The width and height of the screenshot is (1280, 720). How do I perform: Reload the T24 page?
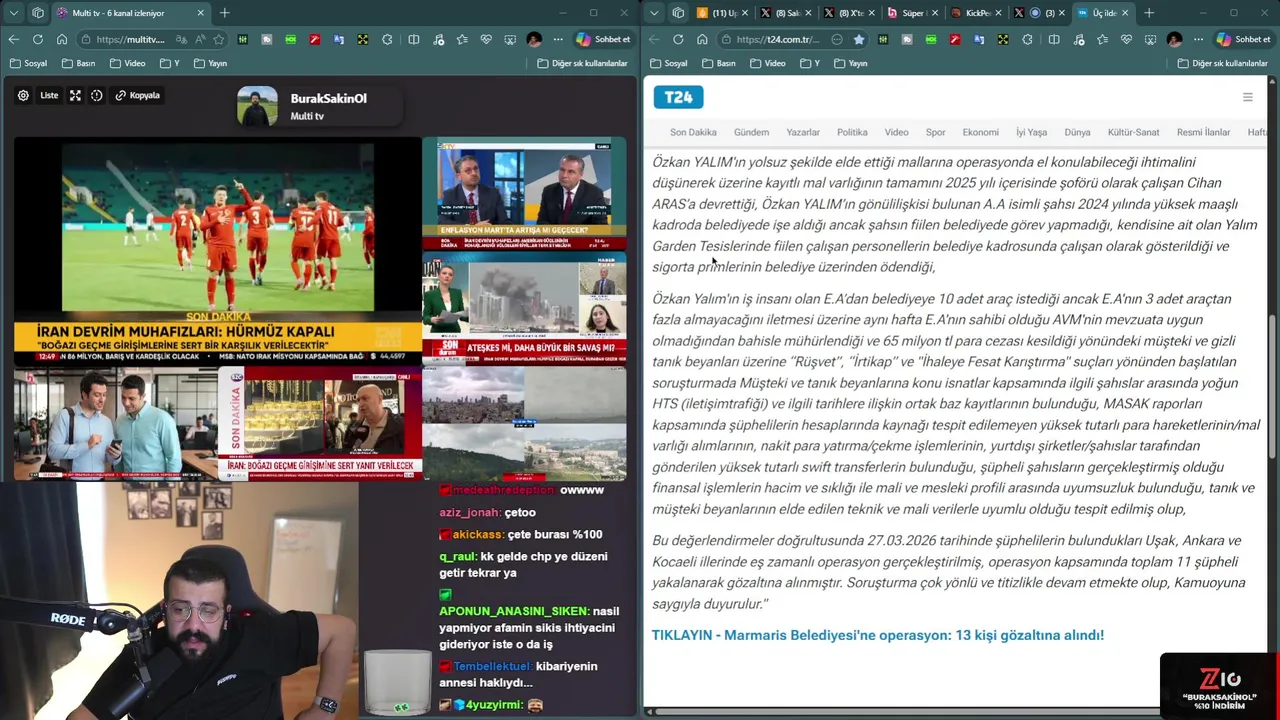click(x=678, y=39)
